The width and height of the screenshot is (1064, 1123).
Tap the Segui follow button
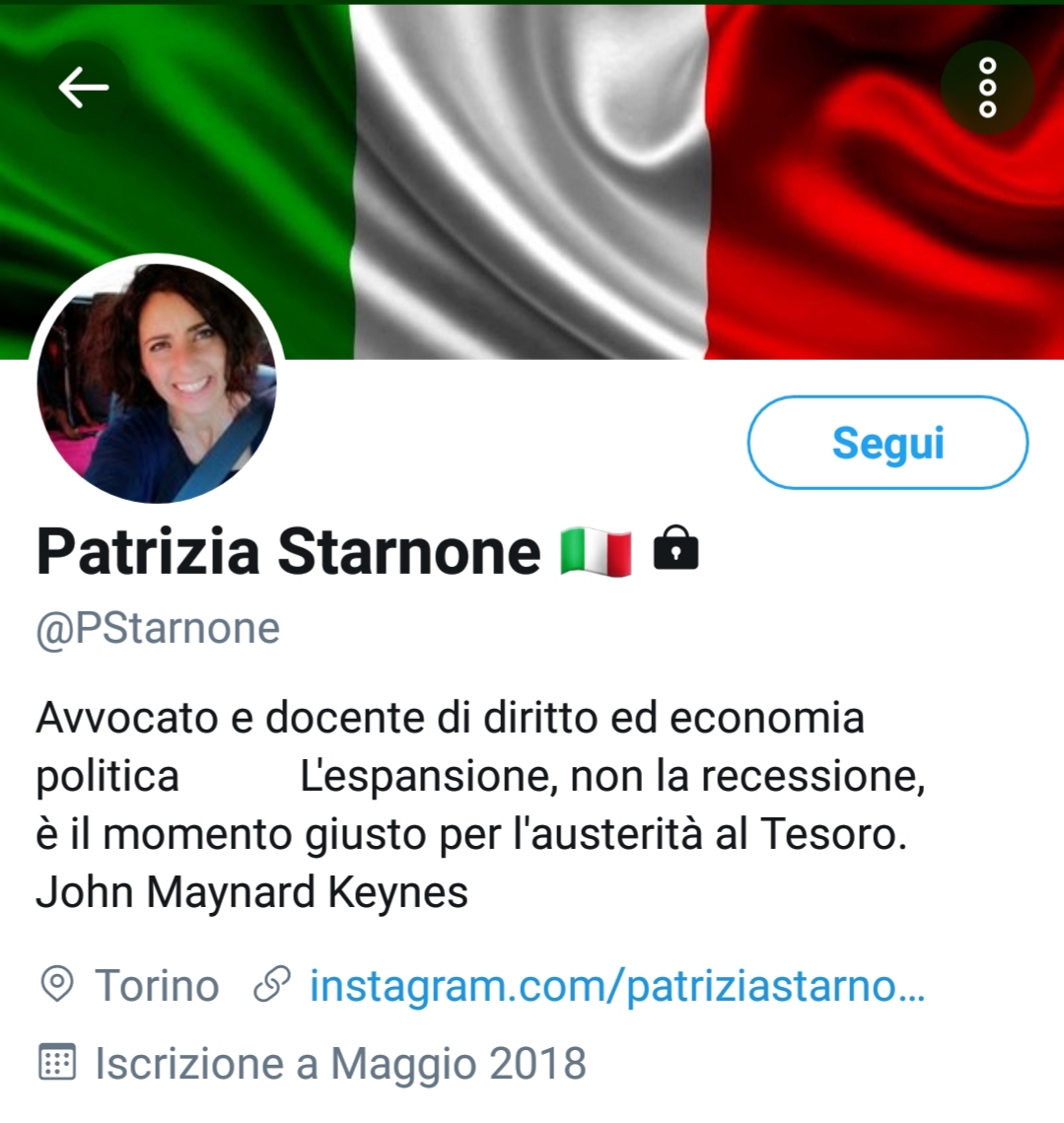click(887, 443)
